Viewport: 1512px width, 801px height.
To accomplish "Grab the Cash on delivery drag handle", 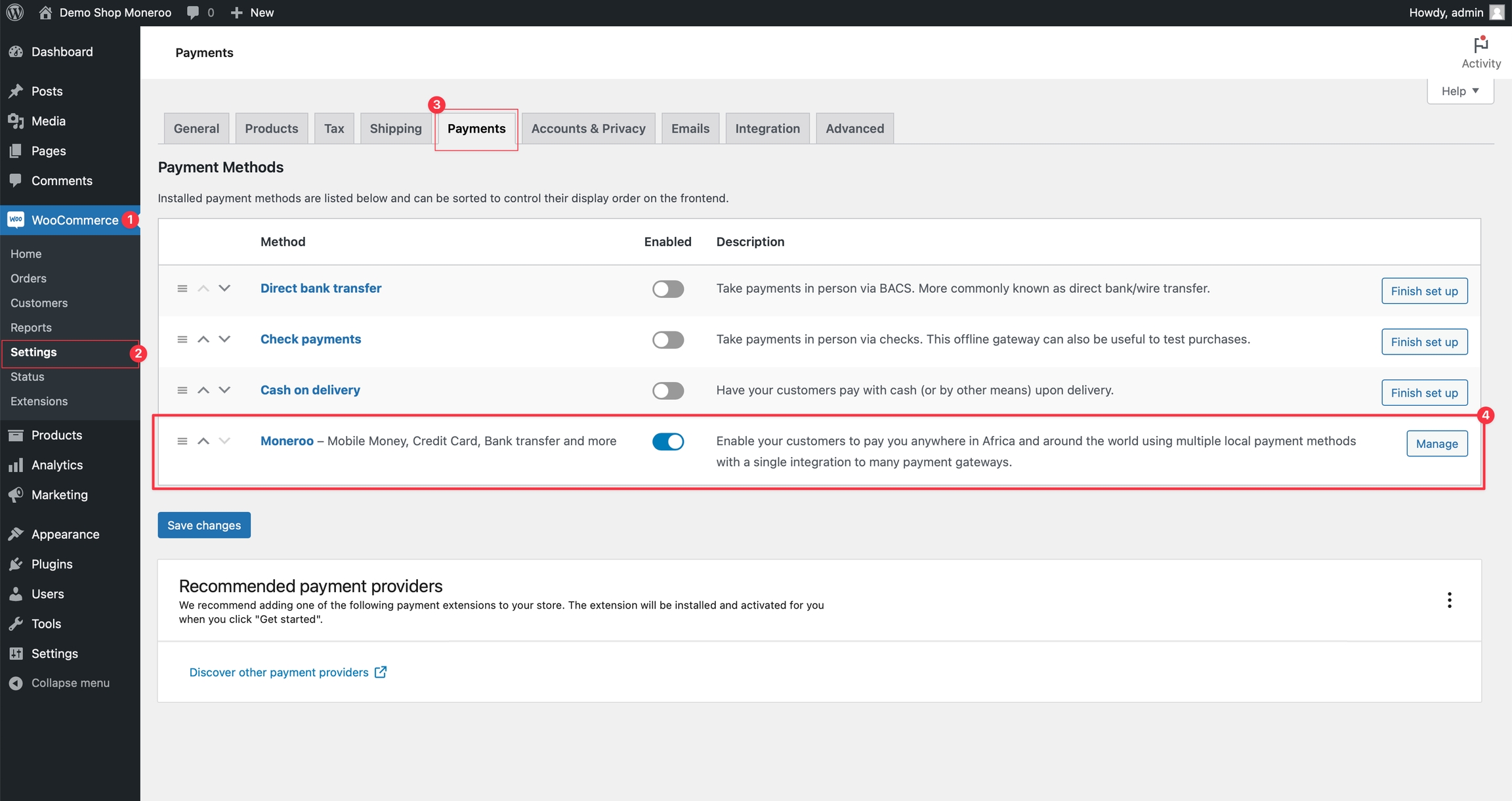I will (182, 390).
